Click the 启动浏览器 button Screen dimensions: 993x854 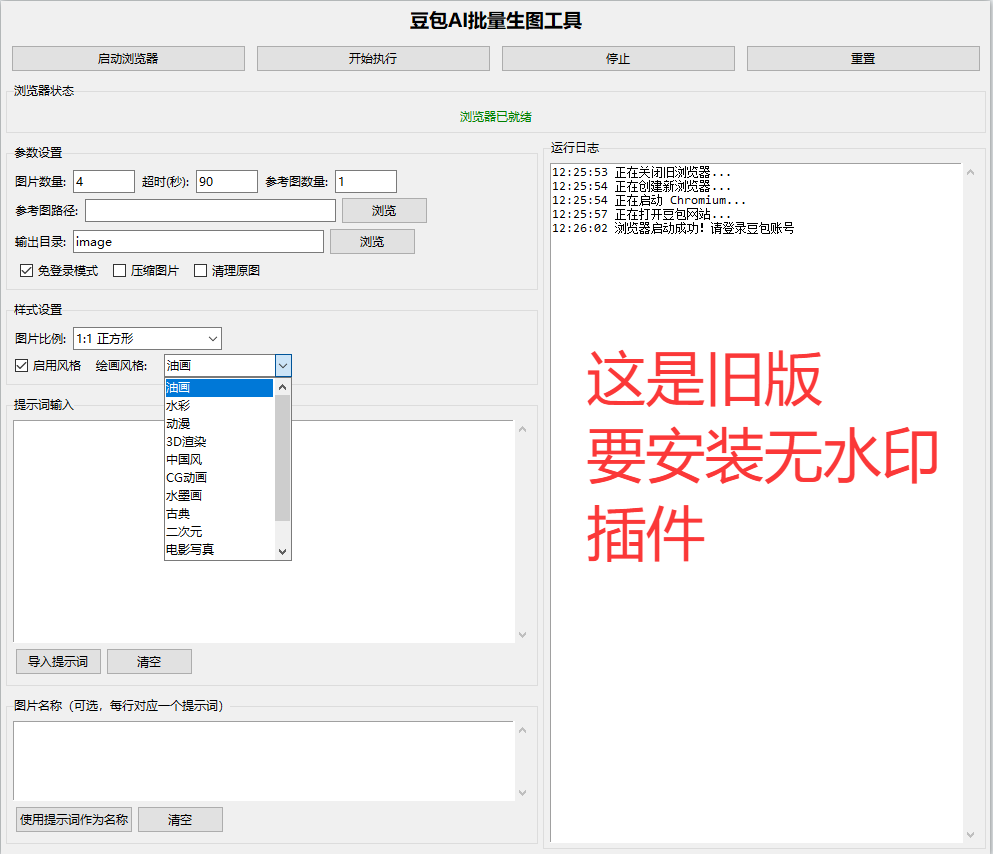pyautogui.click(x=129, y=58)
